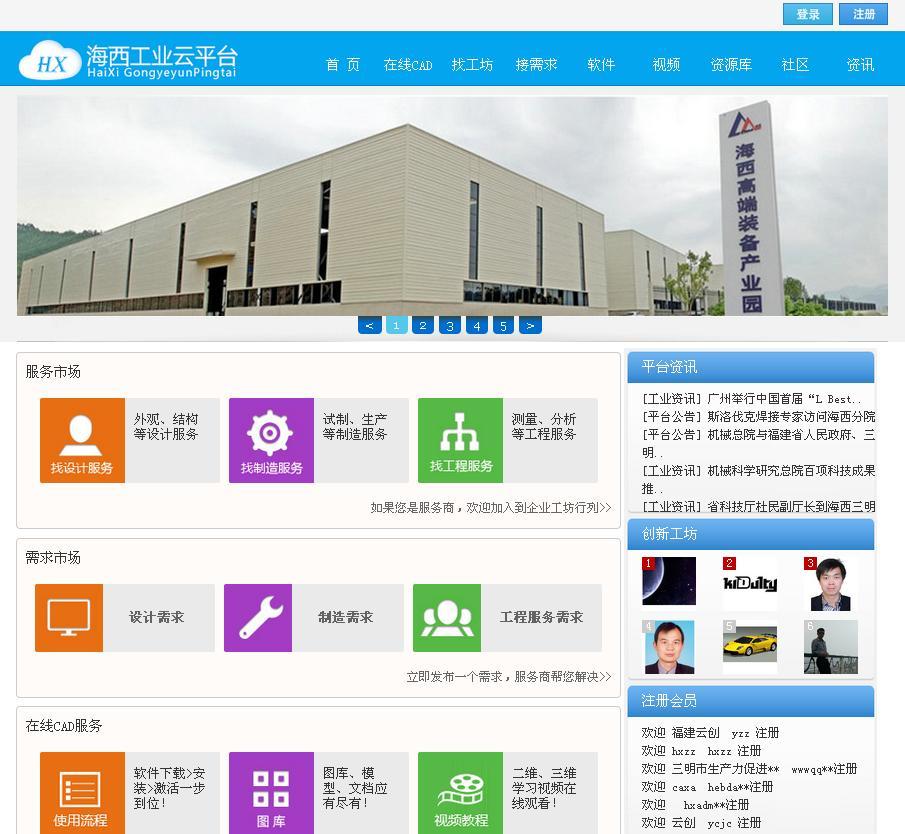Click the orange monitor icon for 设计需求
Image resolution: width=905 pixels, height=834 pixels.
coord(69,618)
